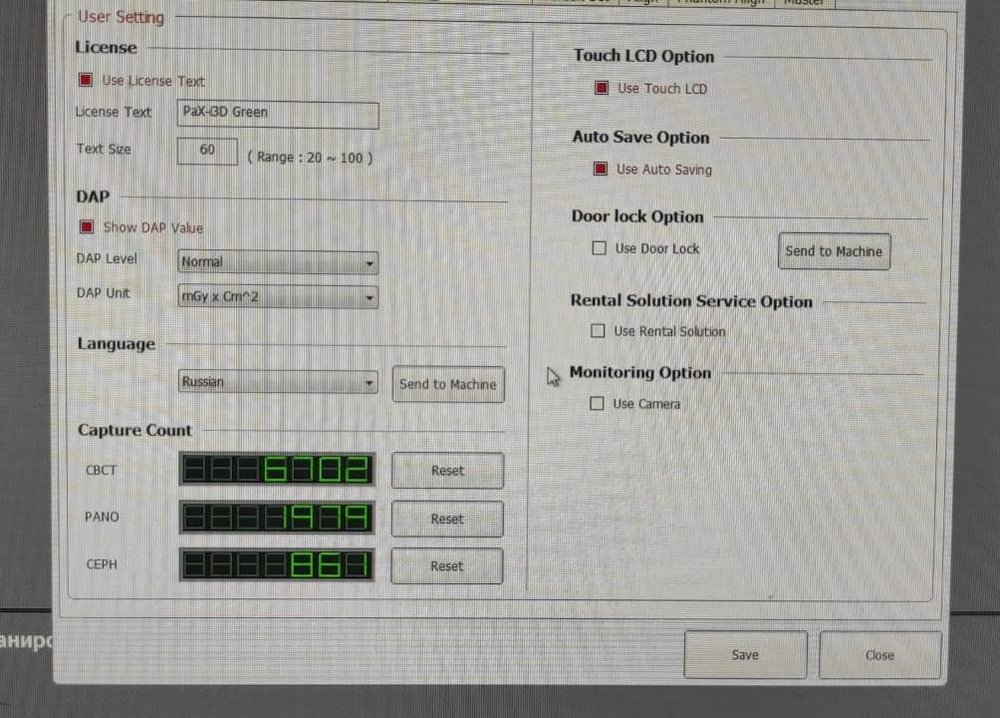The width and height of the screenshot is (1000, 718).
Task: Reset the PANO capture count
Action: 447,519
